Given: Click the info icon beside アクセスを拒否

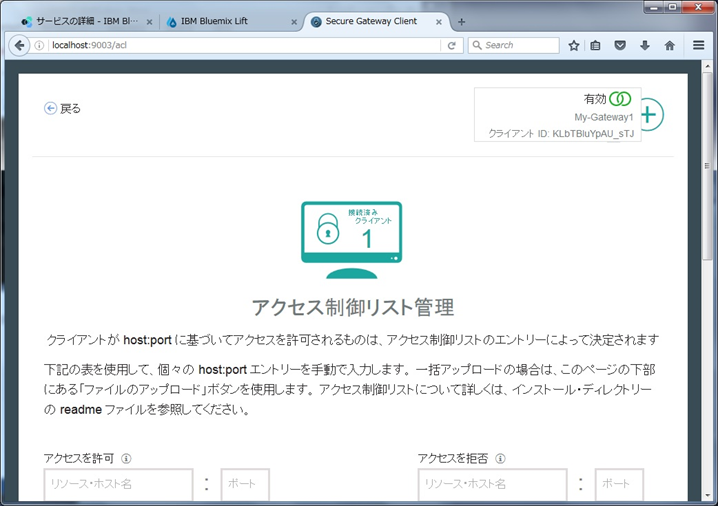Looking at the screenshot, I should pyautogui.click(x=500, y=459).
